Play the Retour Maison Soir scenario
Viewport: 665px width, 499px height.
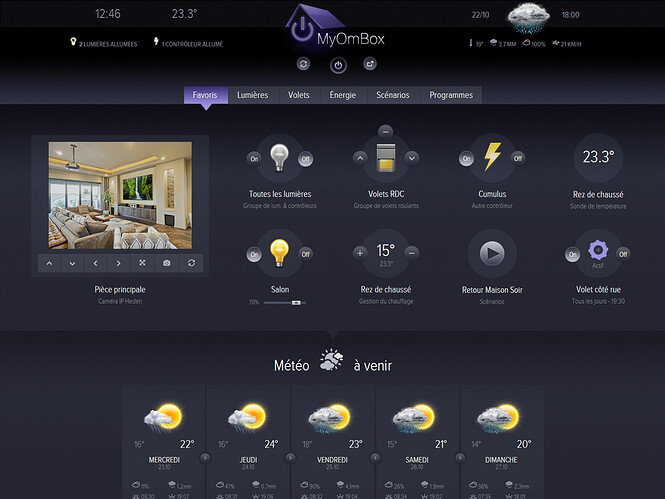point(492,254)
